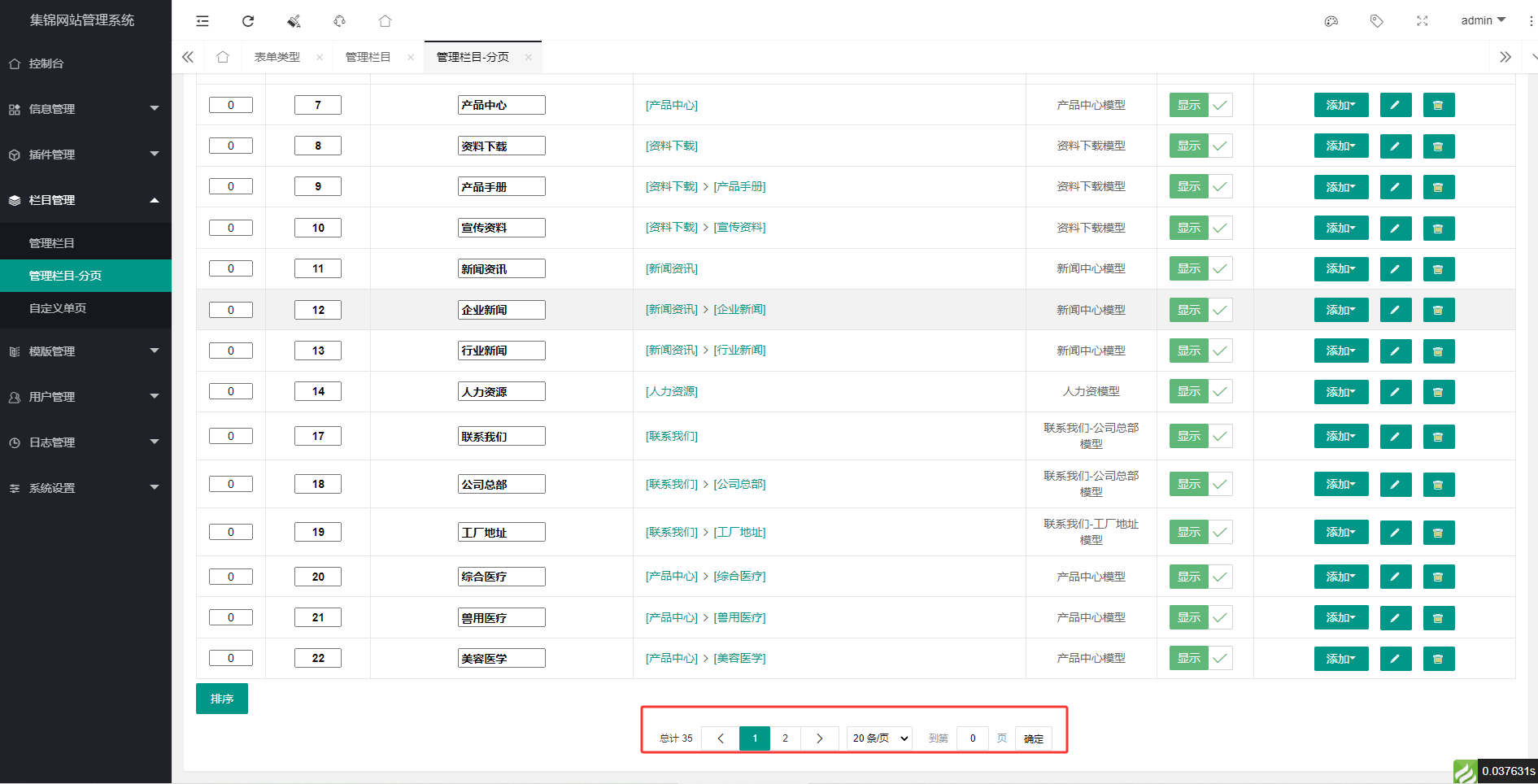This screenshot has height=784, width=1538.
Task: Toggle 显示 switch for 企业新闻 row
Action: coord(1201,310)
